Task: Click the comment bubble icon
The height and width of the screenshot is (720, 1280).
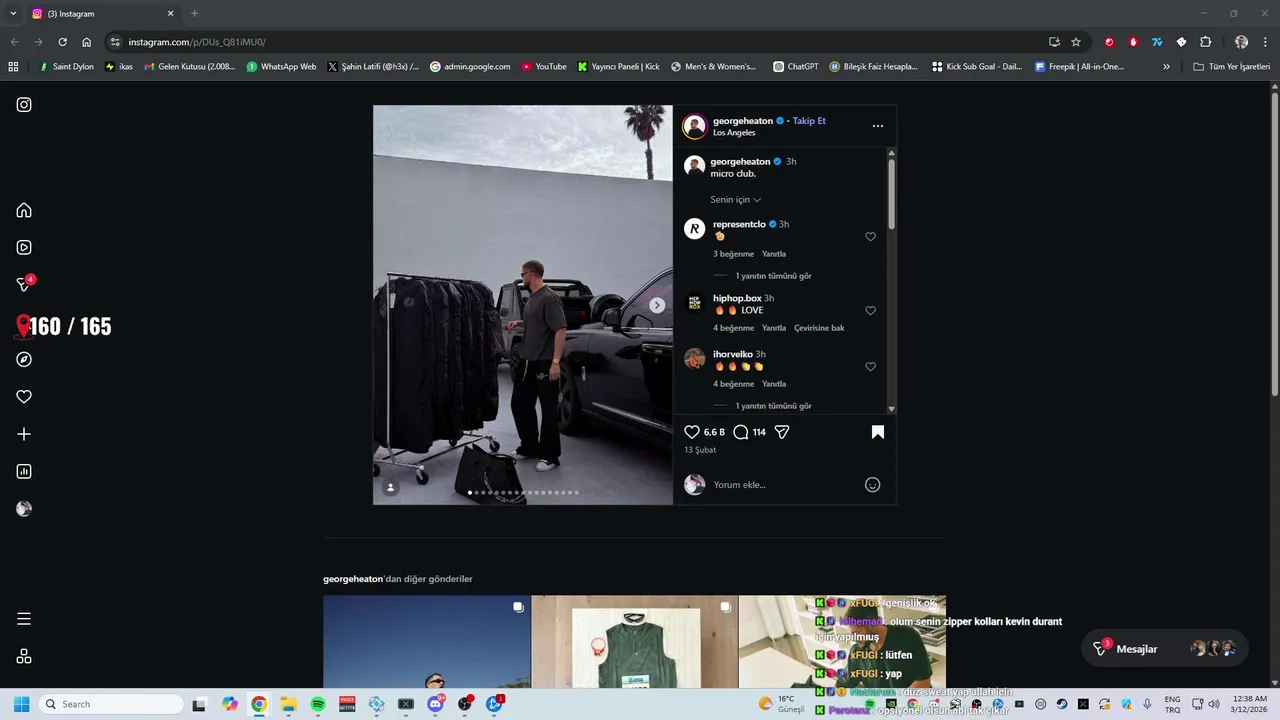Action: coord(741,432)
